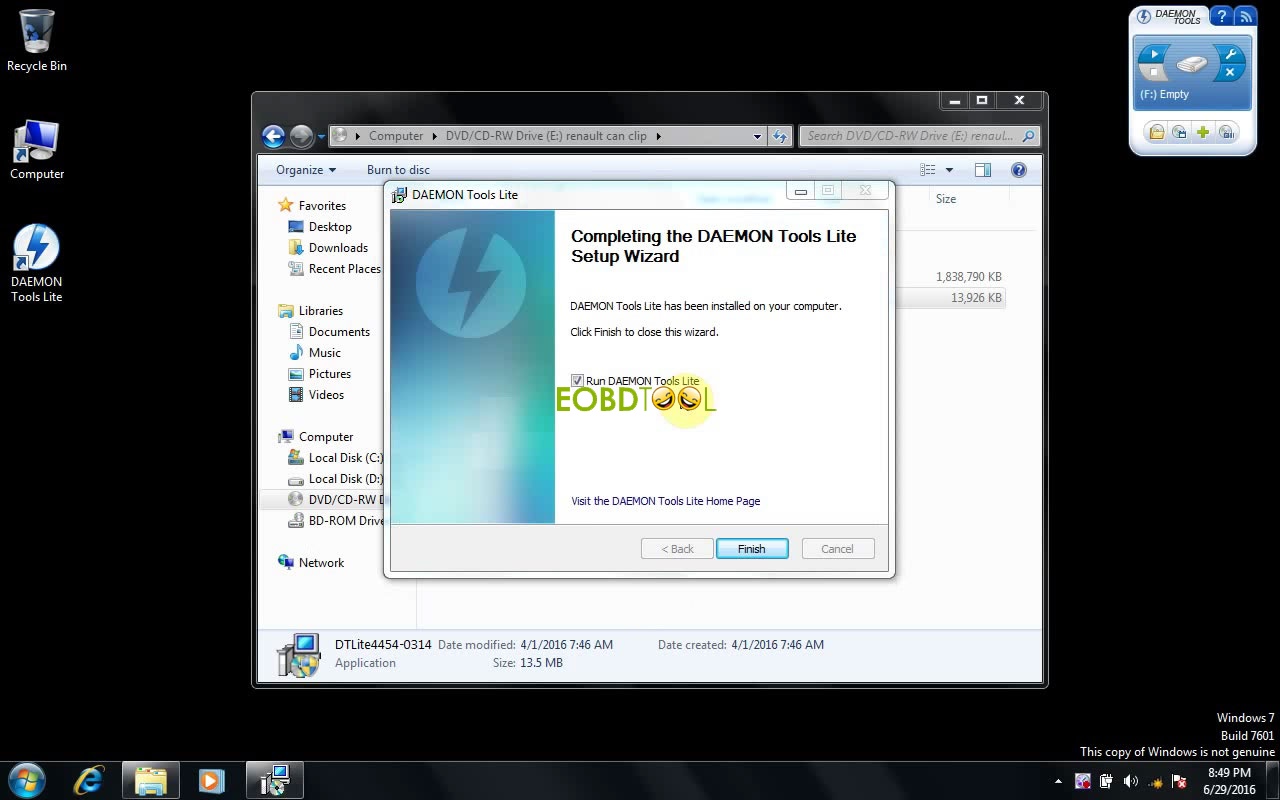The height and width of the screenshot is (800, 1280).
Task: Click Computer in the address bar breadcrumb
Action: [396, 136]
